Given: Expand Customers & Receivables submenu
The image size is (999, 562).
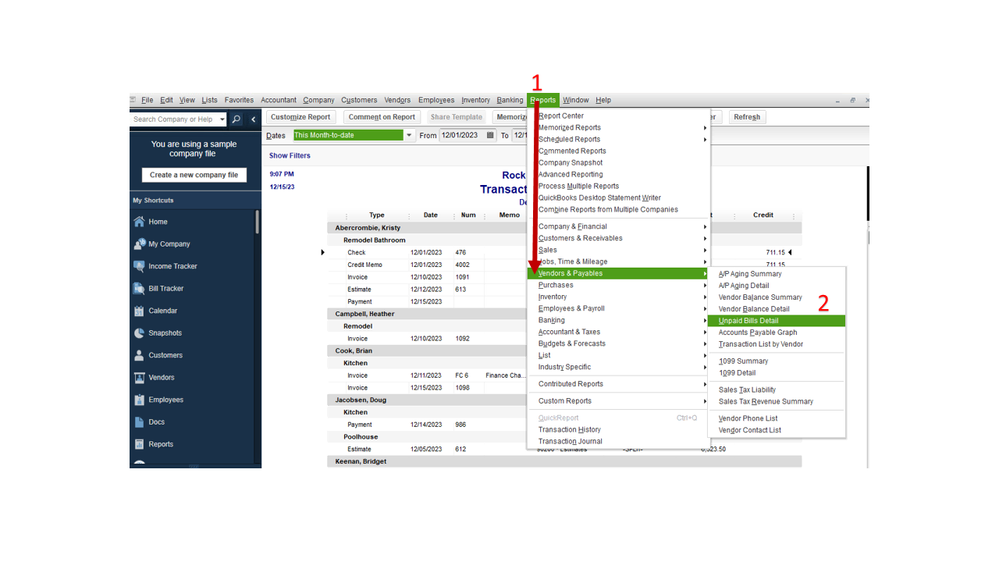Looking at the screenshot, I should pyautogui.click(x=619, y=238).
